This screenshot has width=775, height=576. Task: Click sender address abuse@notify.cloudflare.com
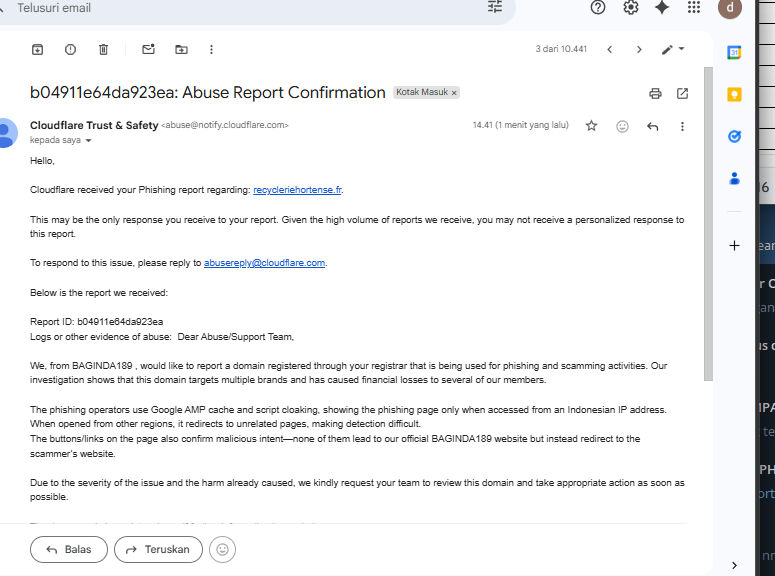(225, 126)
